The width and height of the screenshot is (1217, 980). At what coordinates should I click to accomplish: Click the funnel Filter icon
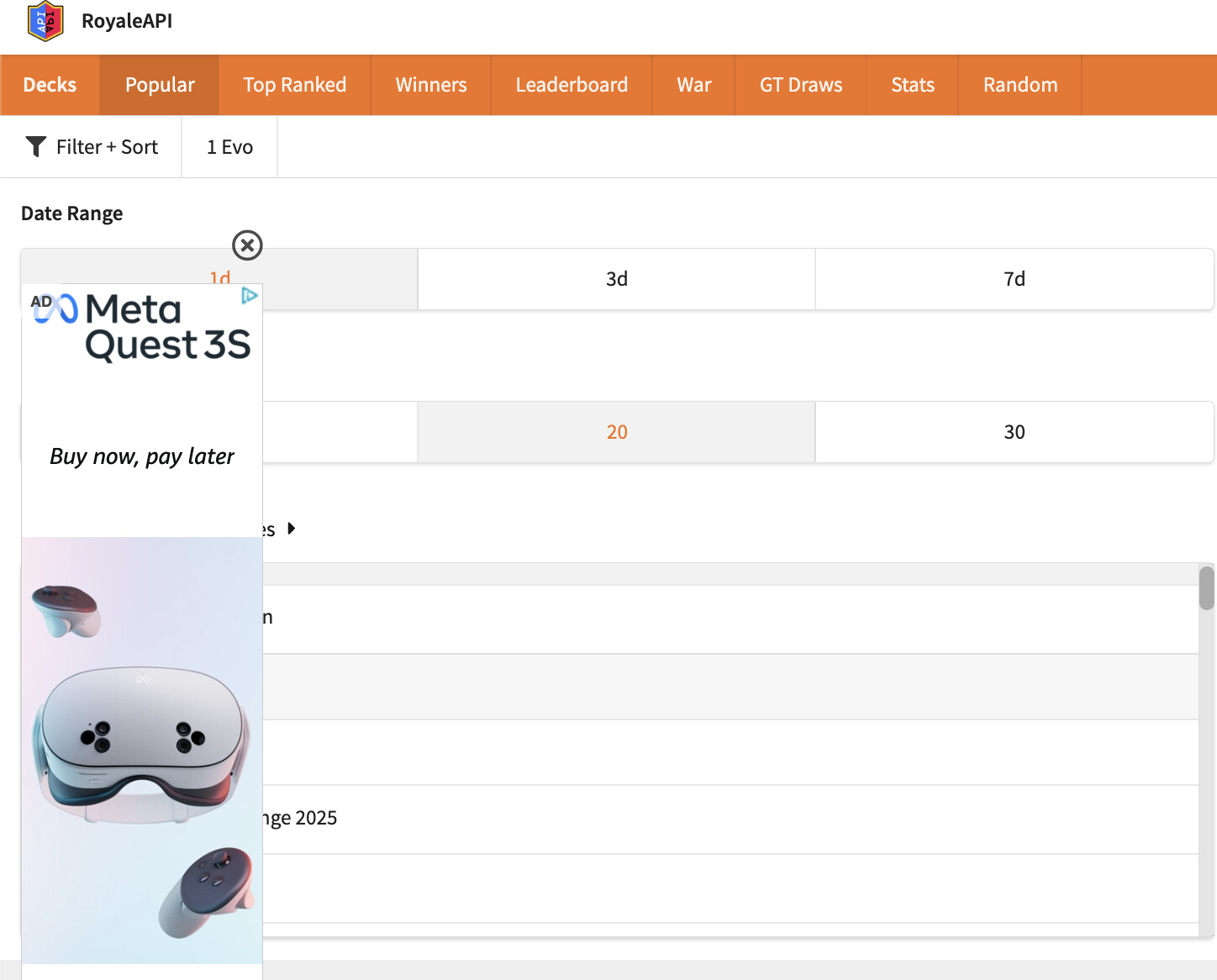tap(35, 147)
